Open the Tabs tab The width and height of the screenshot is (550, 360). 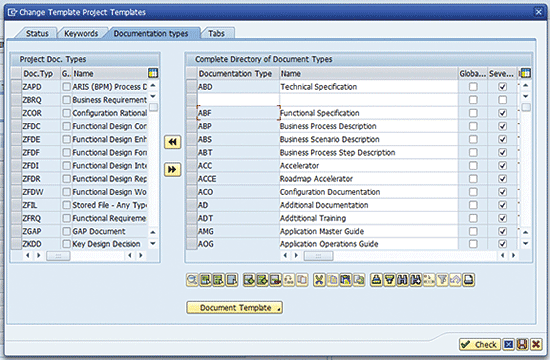tap(216, 33)
